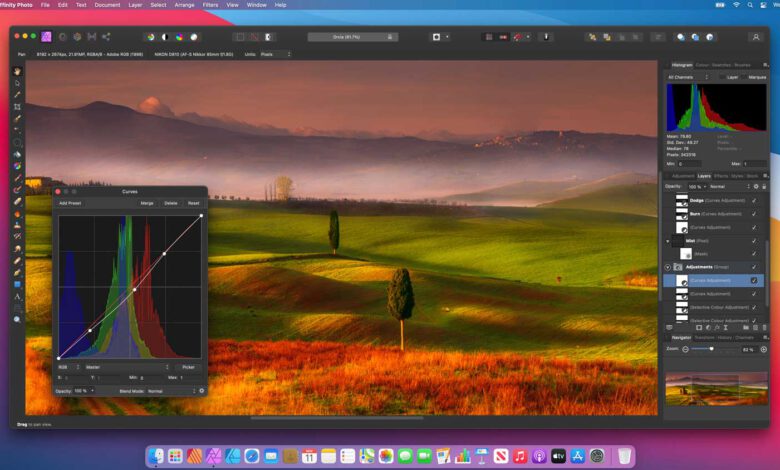Open the Master channel dropdown in Curves
The image size is (780, 470).
click(x=127, y=367)
